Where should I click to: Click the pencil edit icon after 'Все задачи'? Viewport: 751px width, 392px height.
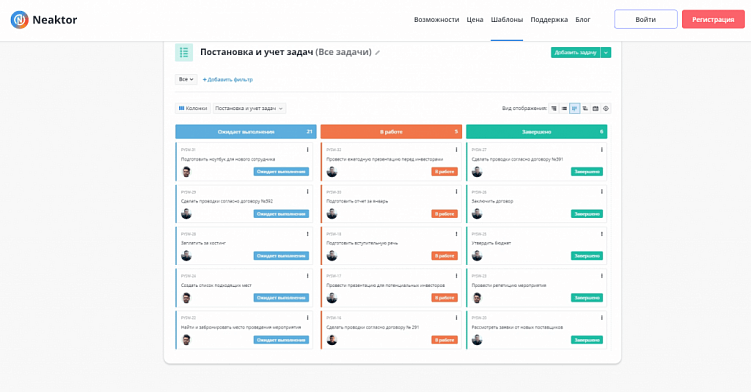coord(377,53)
